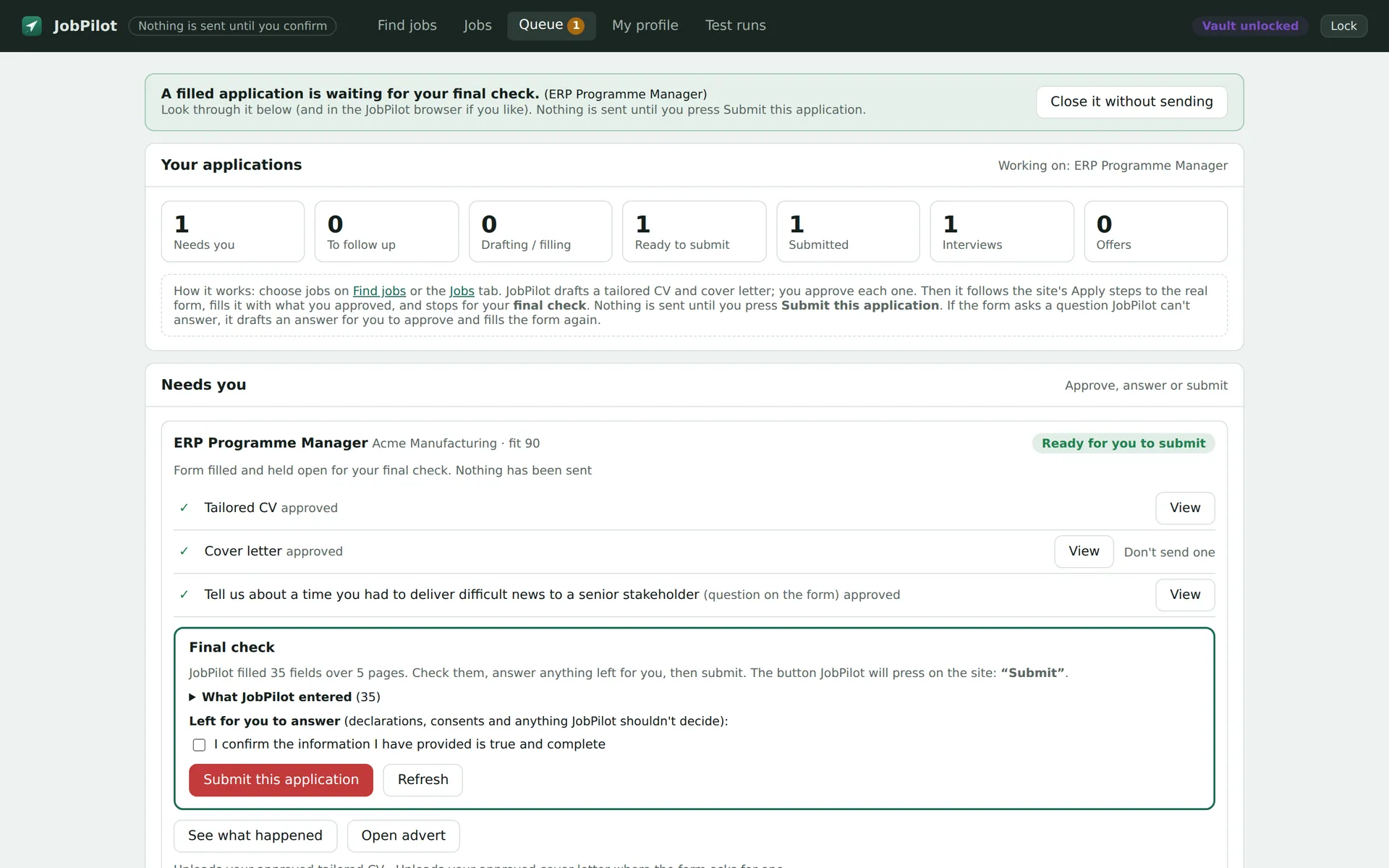View the approved Tailored CV

[x=1185, y=508]
